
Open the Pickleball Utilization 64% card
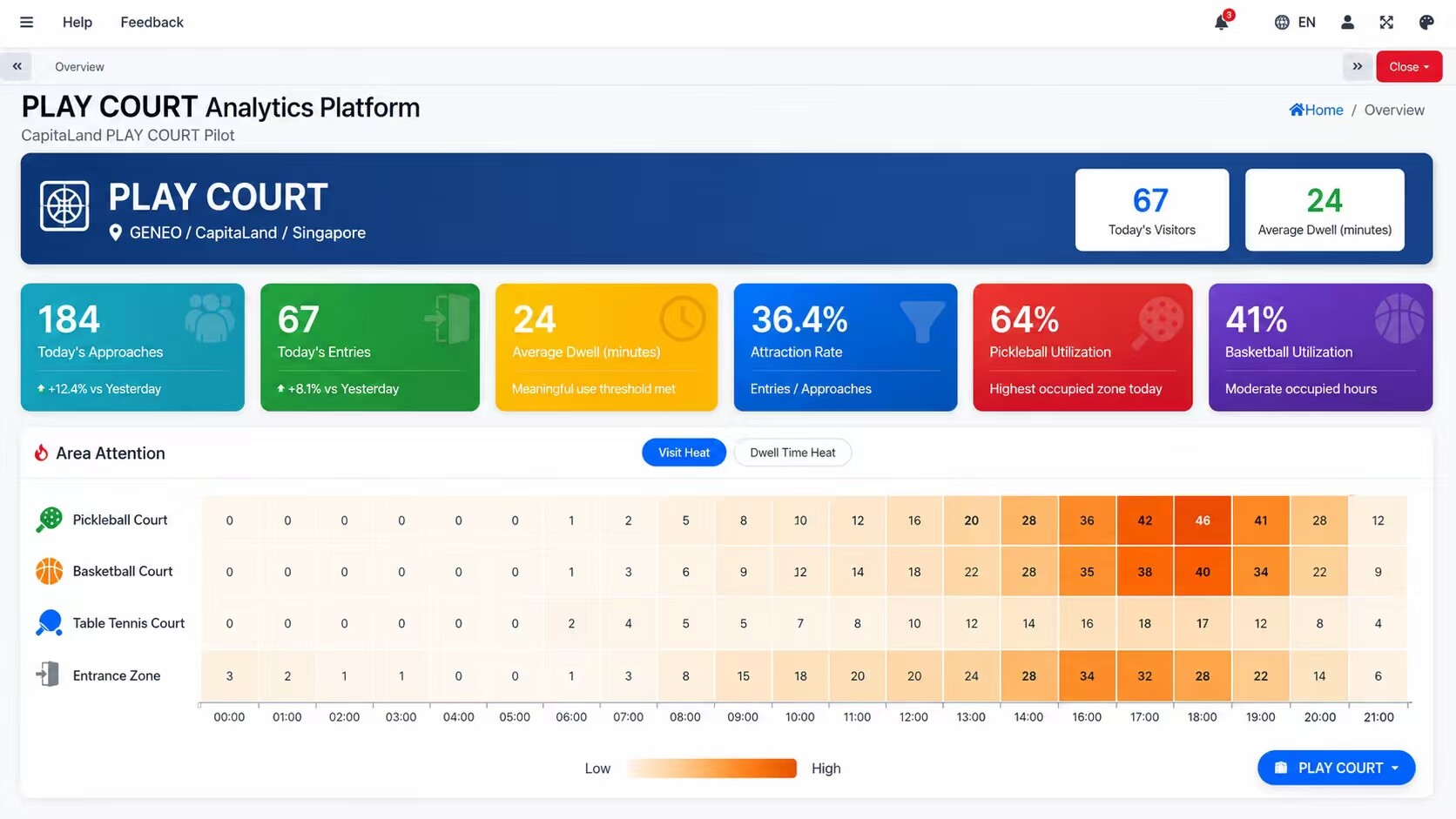tap(1082, 347)
